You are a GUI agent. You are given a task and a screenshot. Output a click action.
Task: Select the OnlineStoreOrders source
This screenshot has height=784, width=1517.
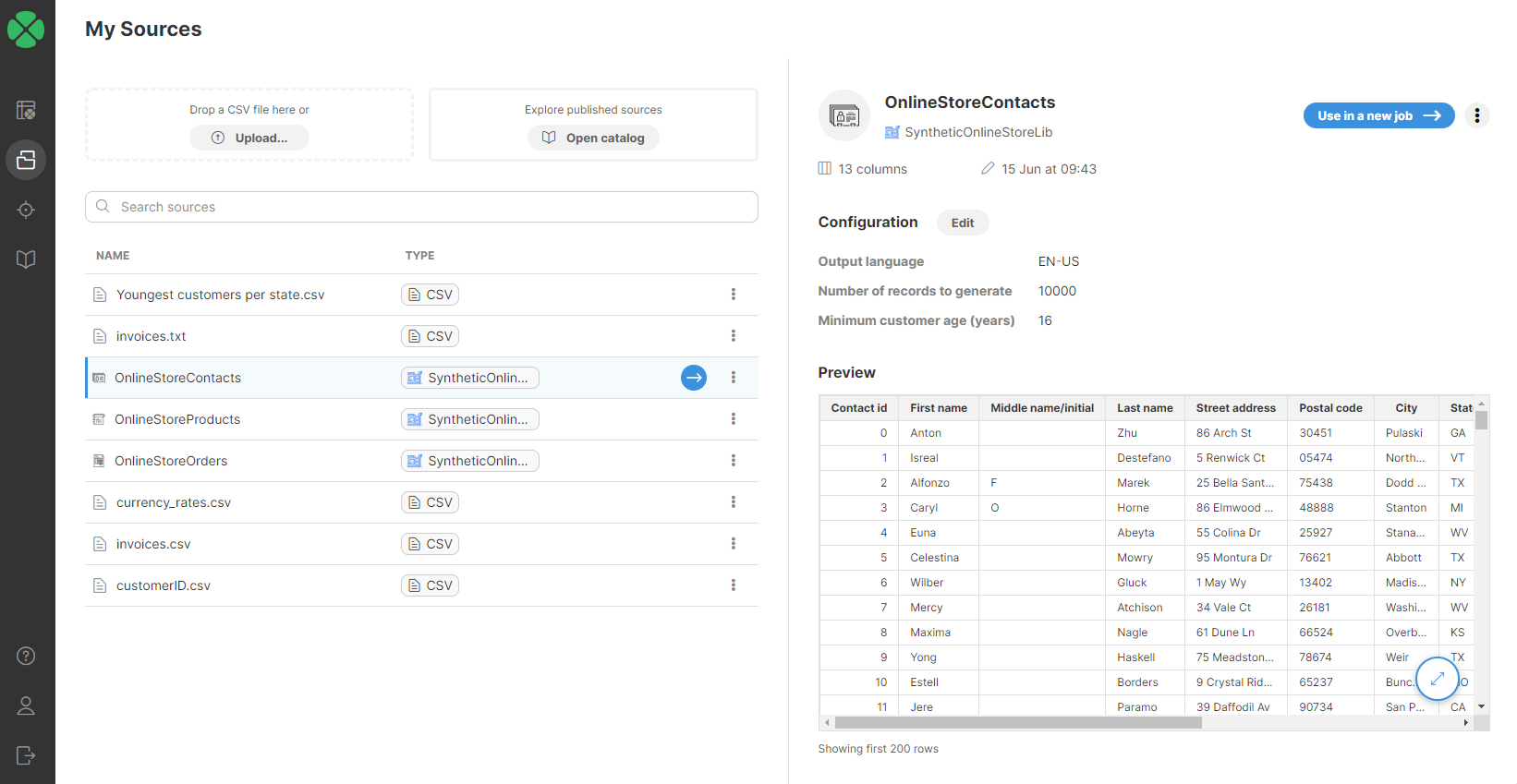421,461
